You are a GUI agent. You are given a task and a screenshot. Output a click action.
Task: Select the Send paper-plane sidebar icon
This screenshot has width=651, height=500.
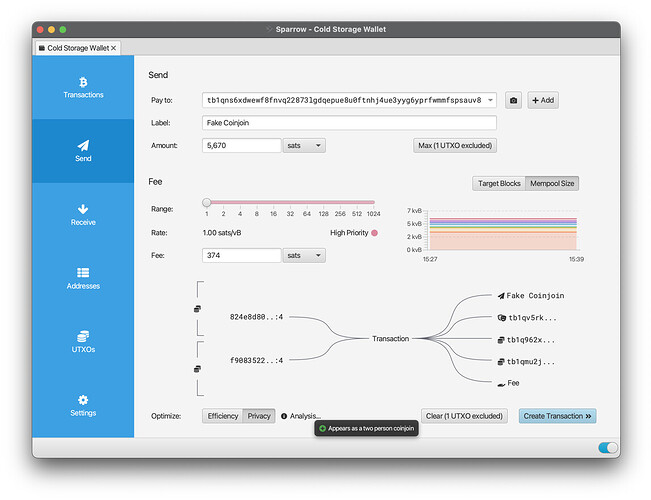83,146
